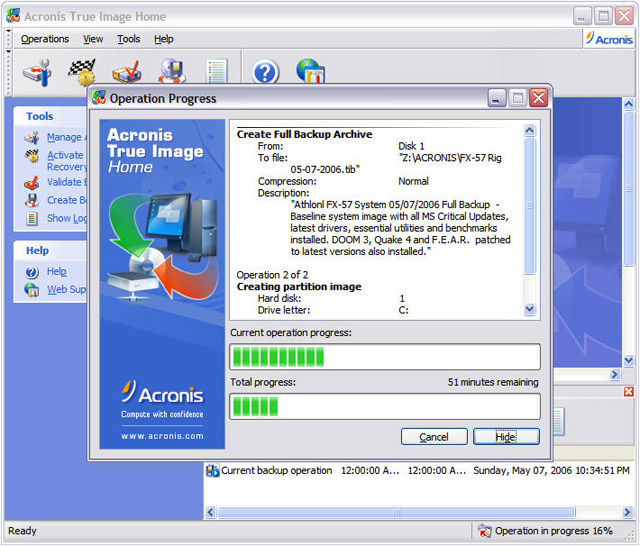The width and height of the screenshot is (640, 546).
Task: Open the Validate link in the sidebar
Action: click(x=67, y=182)
